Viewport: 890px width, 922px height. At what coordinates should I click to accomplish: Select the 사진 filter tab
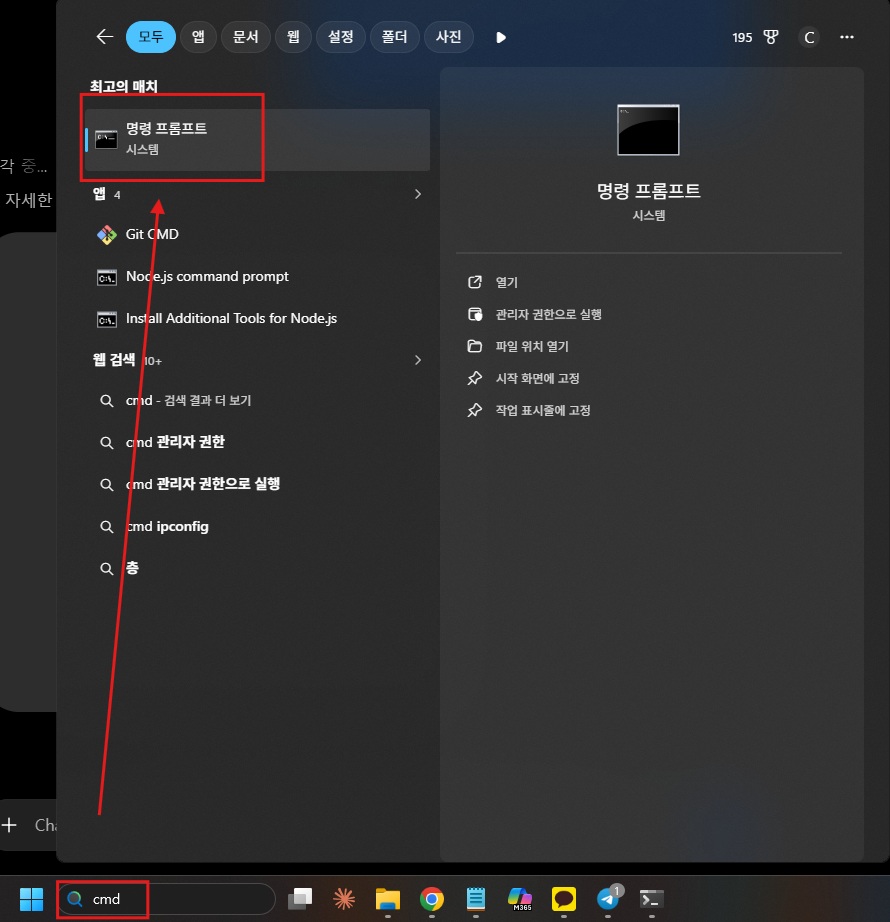[449, 37]
